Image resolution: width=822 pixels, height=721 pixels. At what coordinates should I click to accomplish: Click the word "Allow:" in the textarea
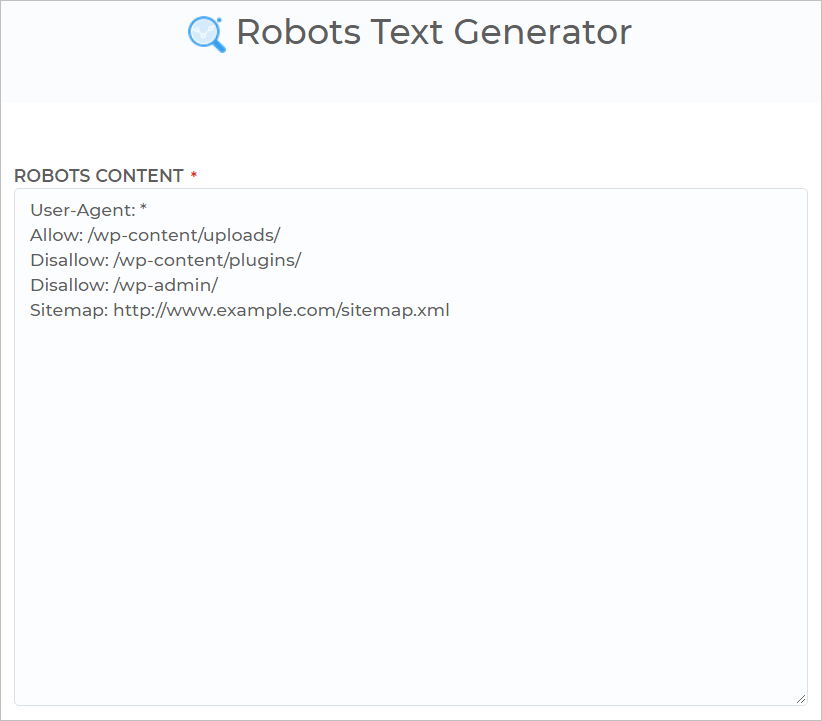click(57, 235)
